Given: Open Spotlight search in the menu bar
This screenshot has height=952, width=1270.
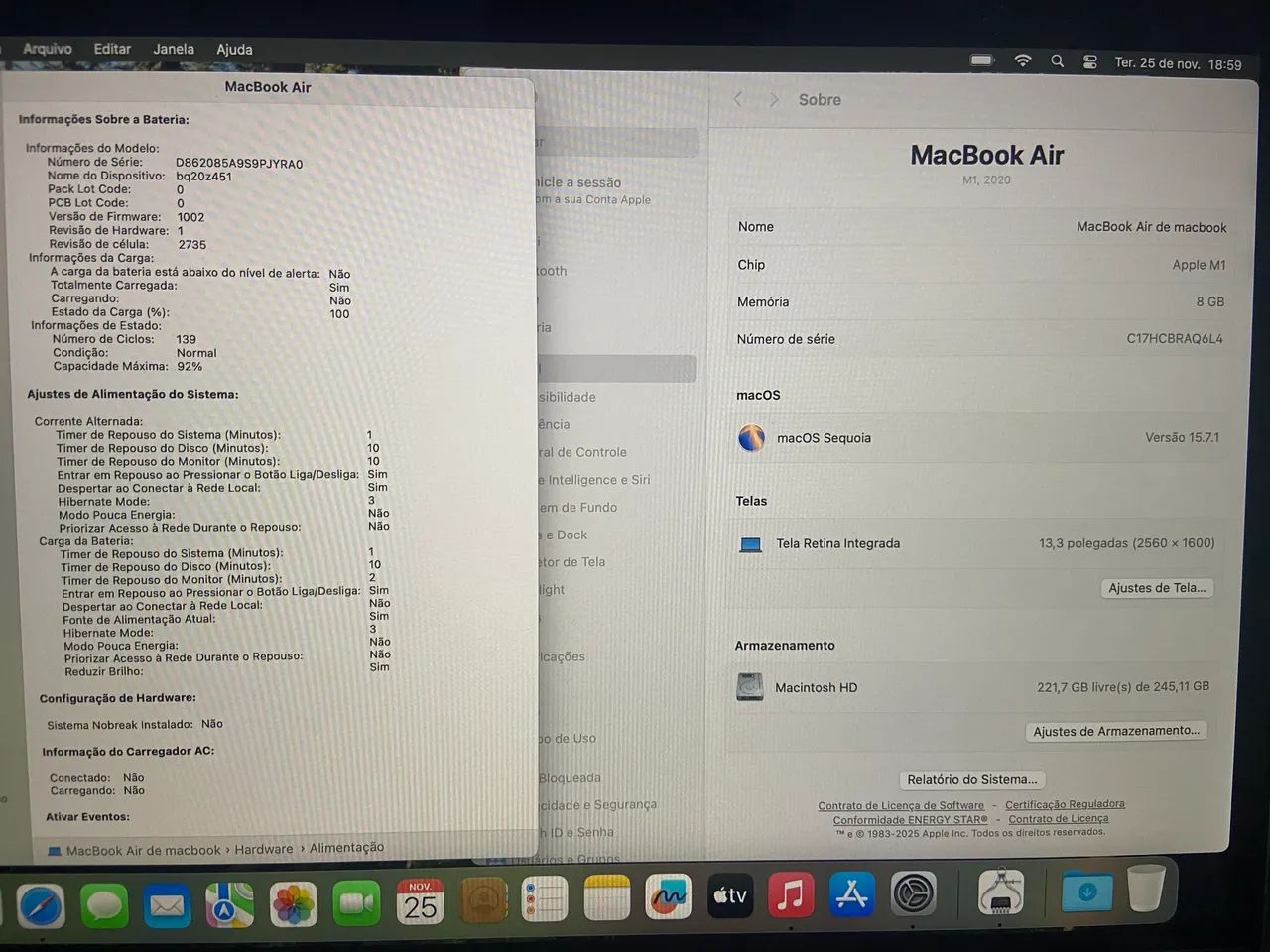Looking at the screenshot, I should click(x=1058, y=61).
